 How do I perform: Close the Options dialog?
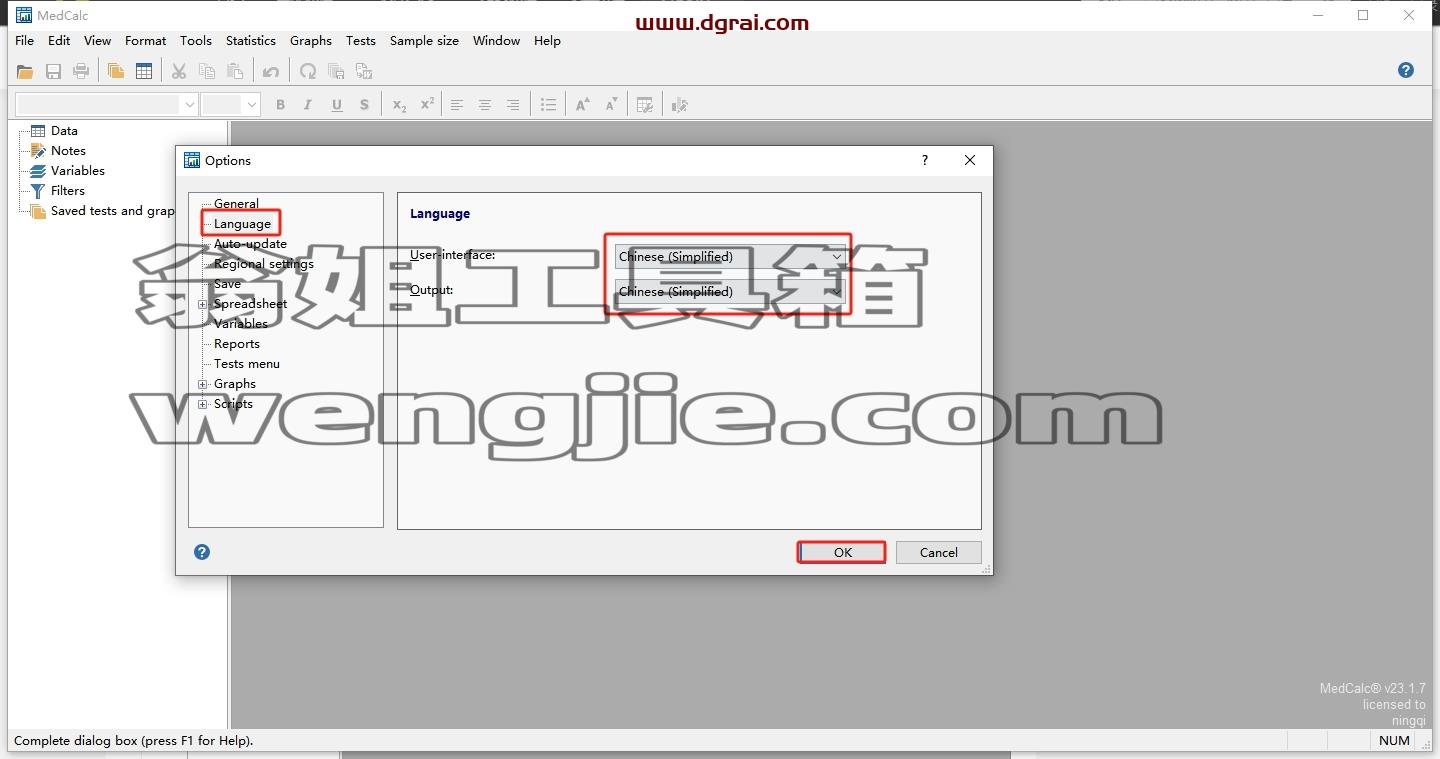tap(970, 160)
